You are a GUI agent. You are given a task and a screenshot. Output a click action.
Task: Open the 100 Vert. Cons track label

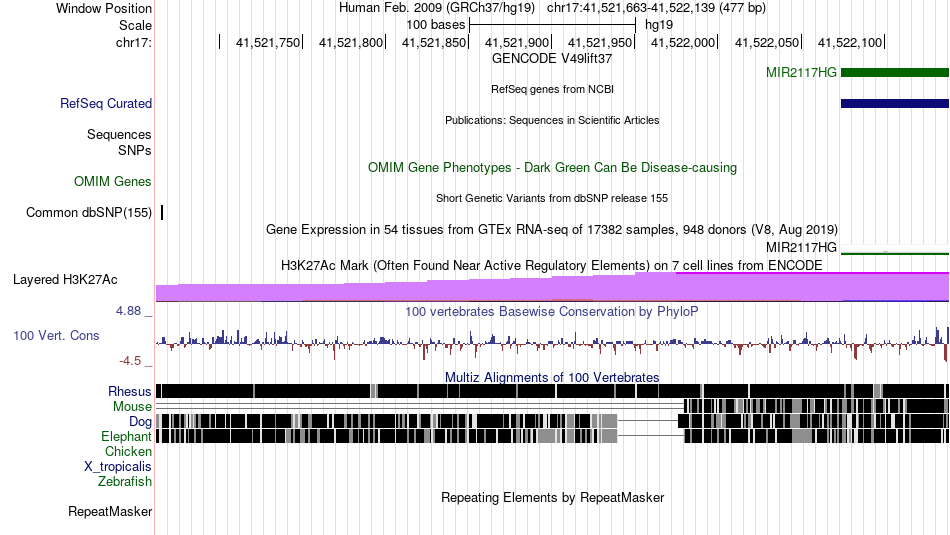point(56,336)
